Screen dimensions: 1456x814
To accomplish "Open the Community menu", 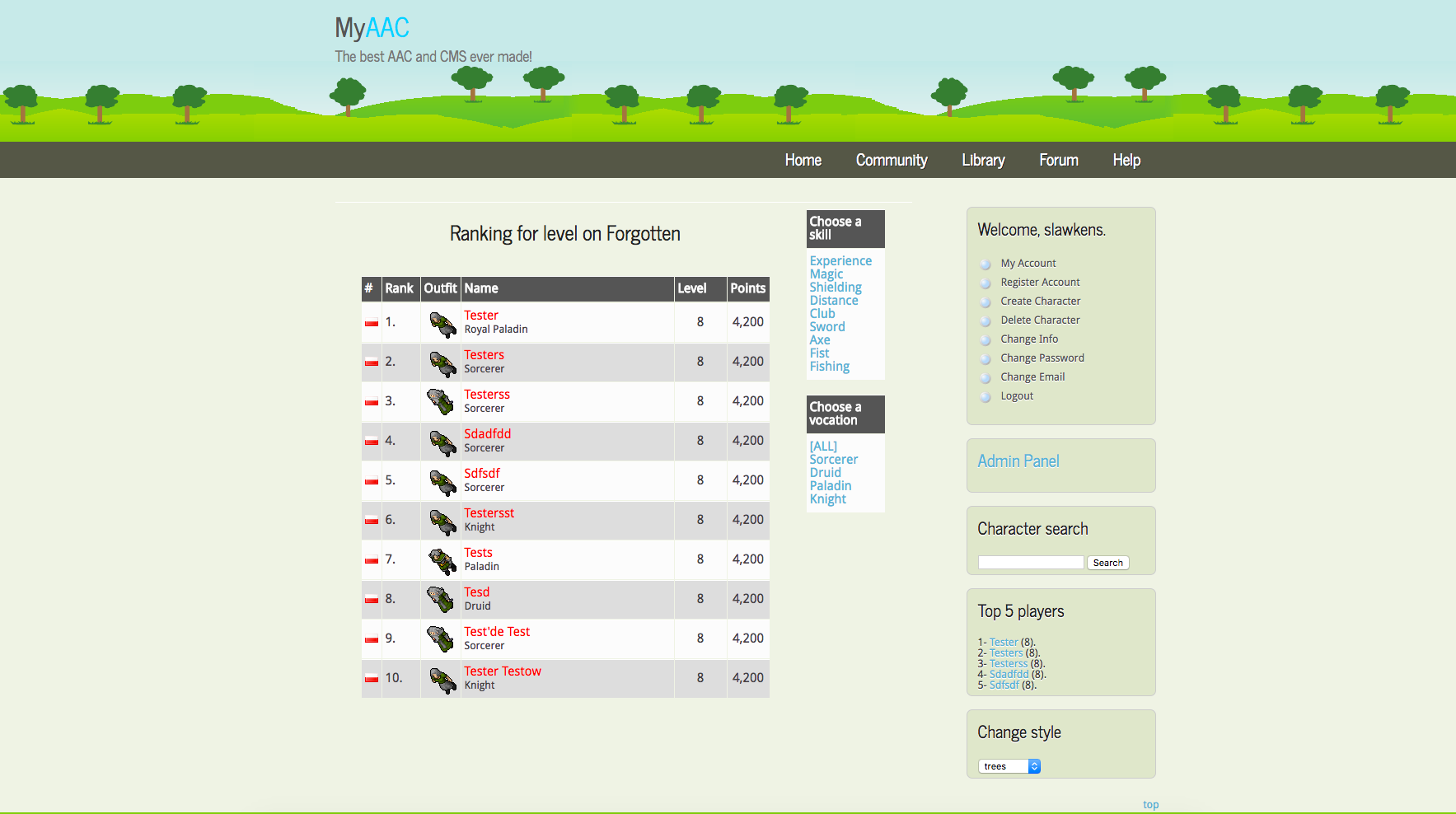I will click(x=891, y=161).
